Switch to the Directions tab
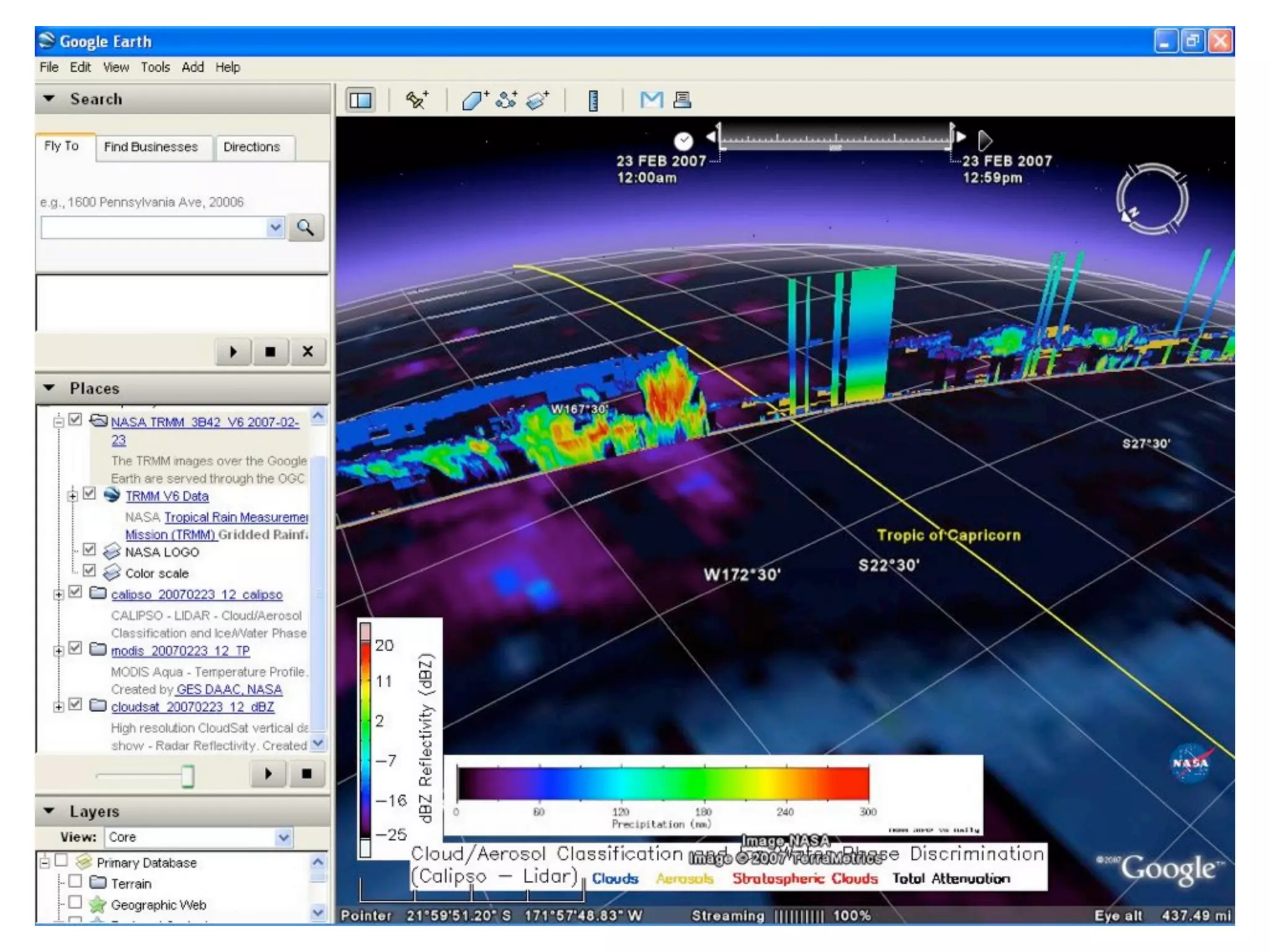 [252, 148]
